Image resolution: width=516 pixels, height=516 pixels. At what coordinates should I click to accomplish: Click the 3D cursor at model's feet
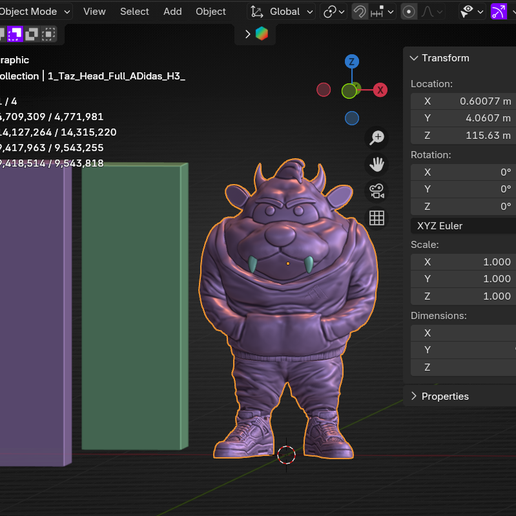[286, 454]
